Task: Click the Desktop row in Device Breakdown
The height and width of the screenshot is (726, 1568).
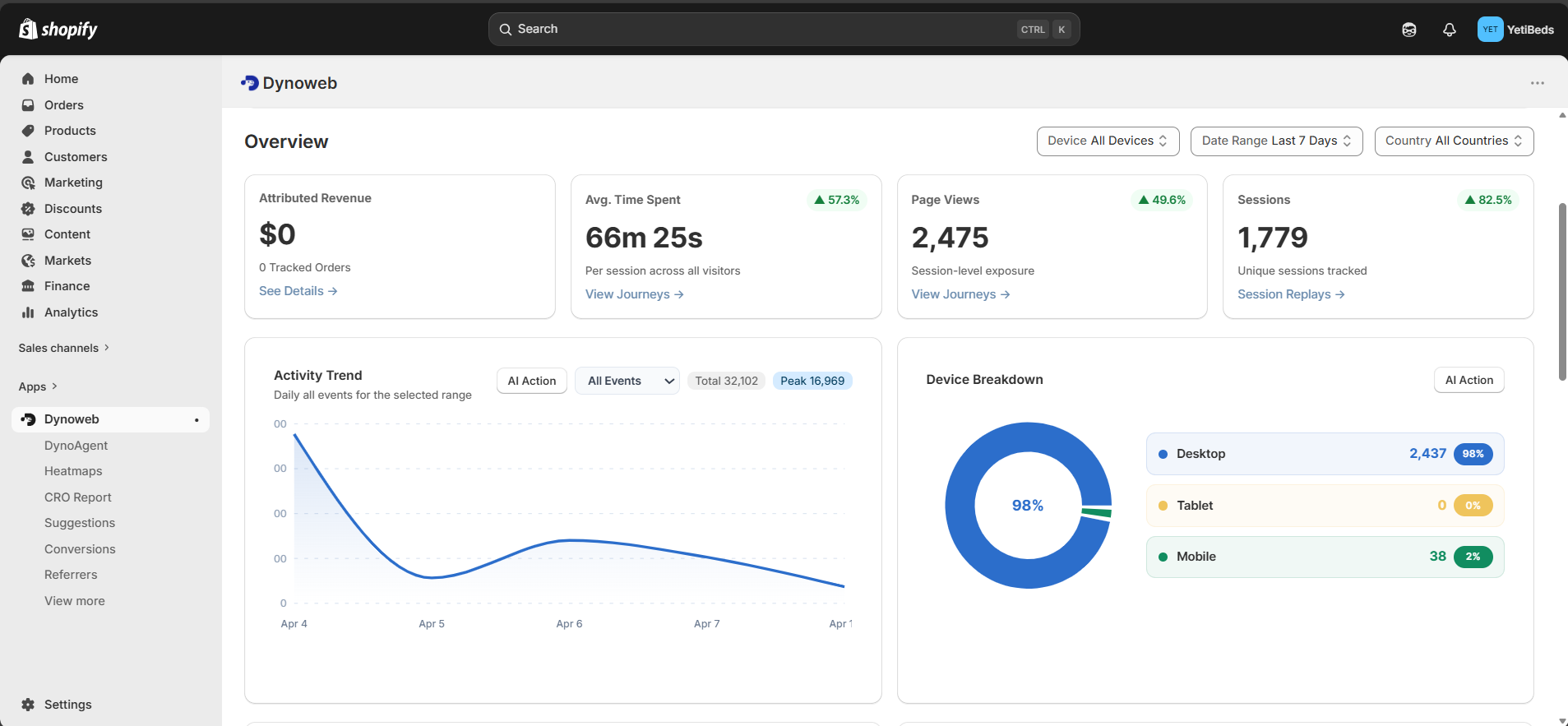Action: coord(1324,454)
